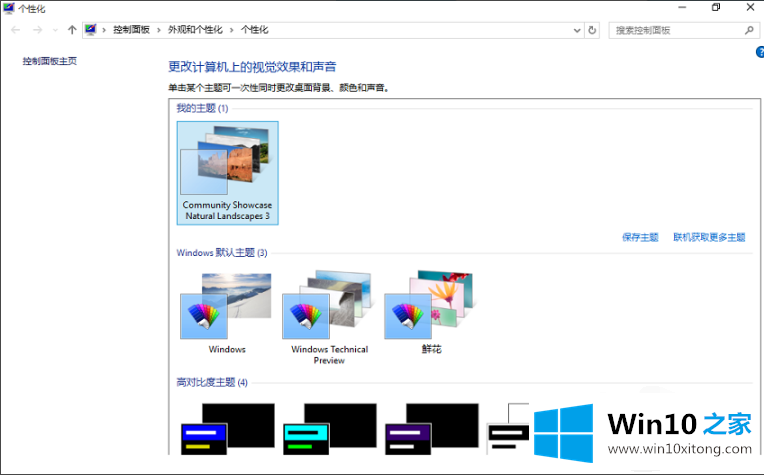Click 保存主题 link
This screenshot has height=475, width=764.
[x=640, y=237]
